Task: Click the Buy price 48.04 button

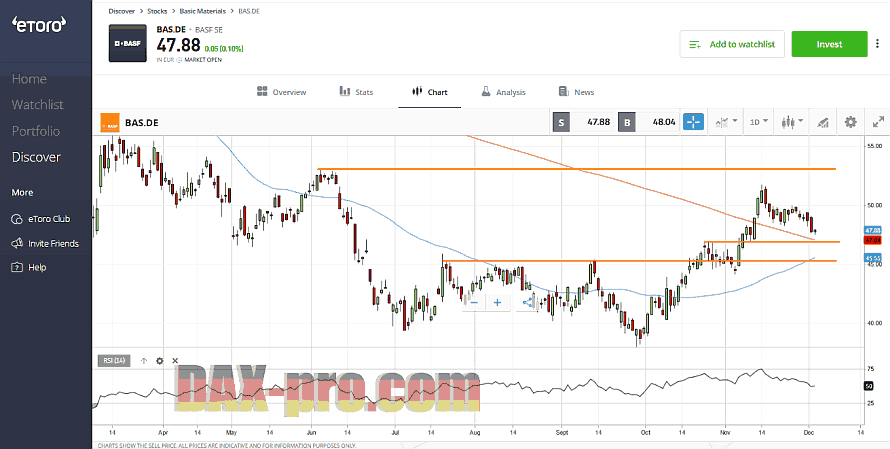Action: coord(649,121)
